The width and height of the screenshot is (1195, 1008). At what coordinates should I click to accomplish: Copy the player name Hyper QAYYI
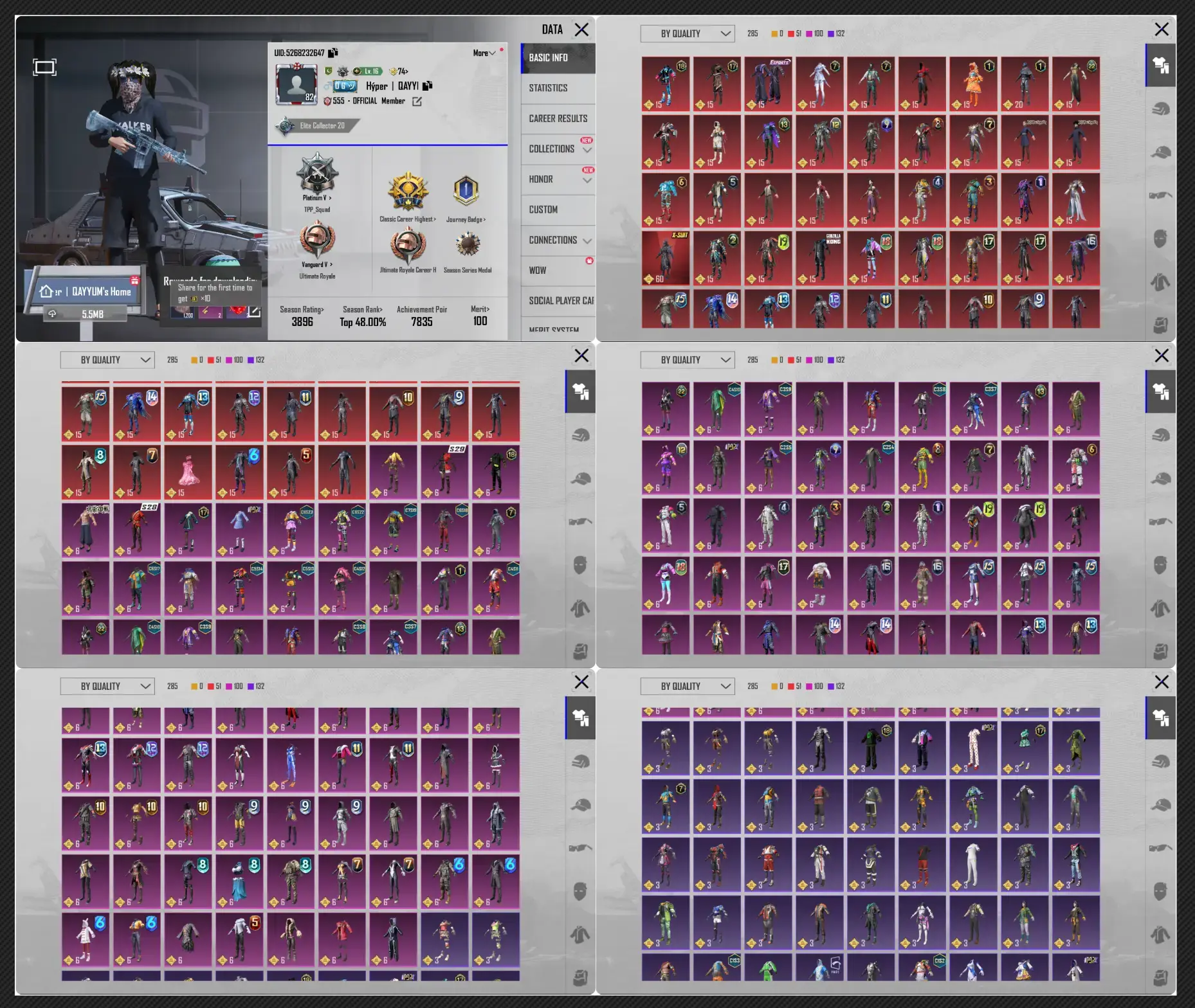point(428,85)
